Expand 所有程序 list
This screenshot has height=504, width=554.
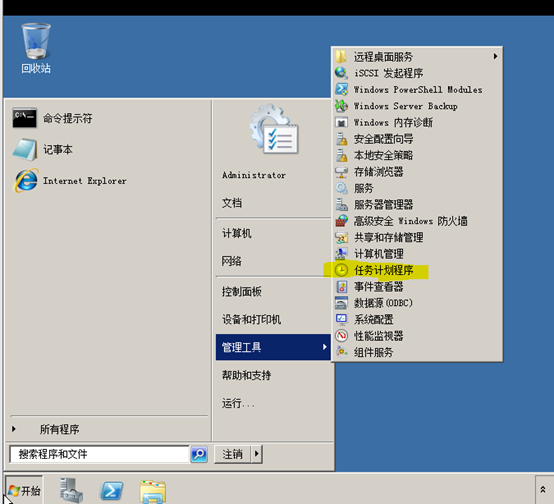pos(59,429)
